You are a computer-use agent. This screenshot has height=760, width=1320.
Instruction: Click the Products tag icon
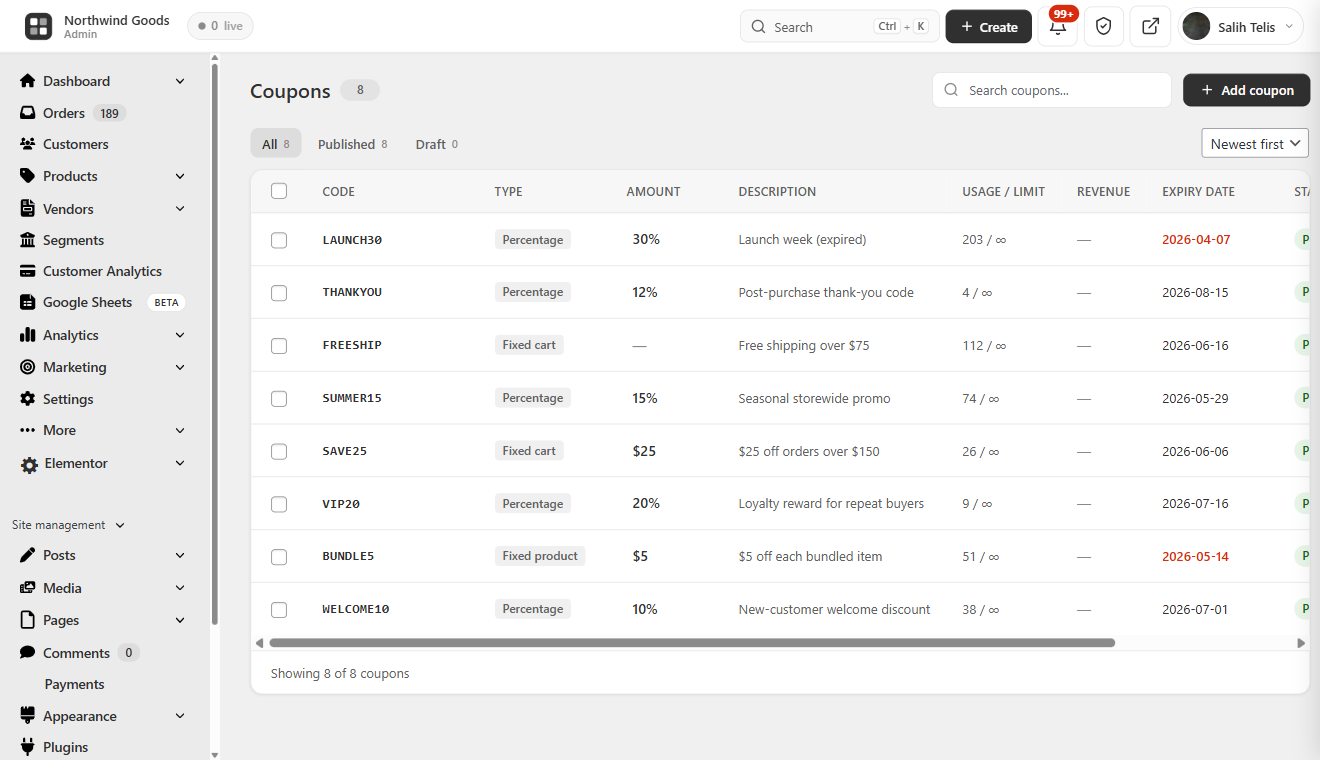pyautogui.click(x=28, y=176)
